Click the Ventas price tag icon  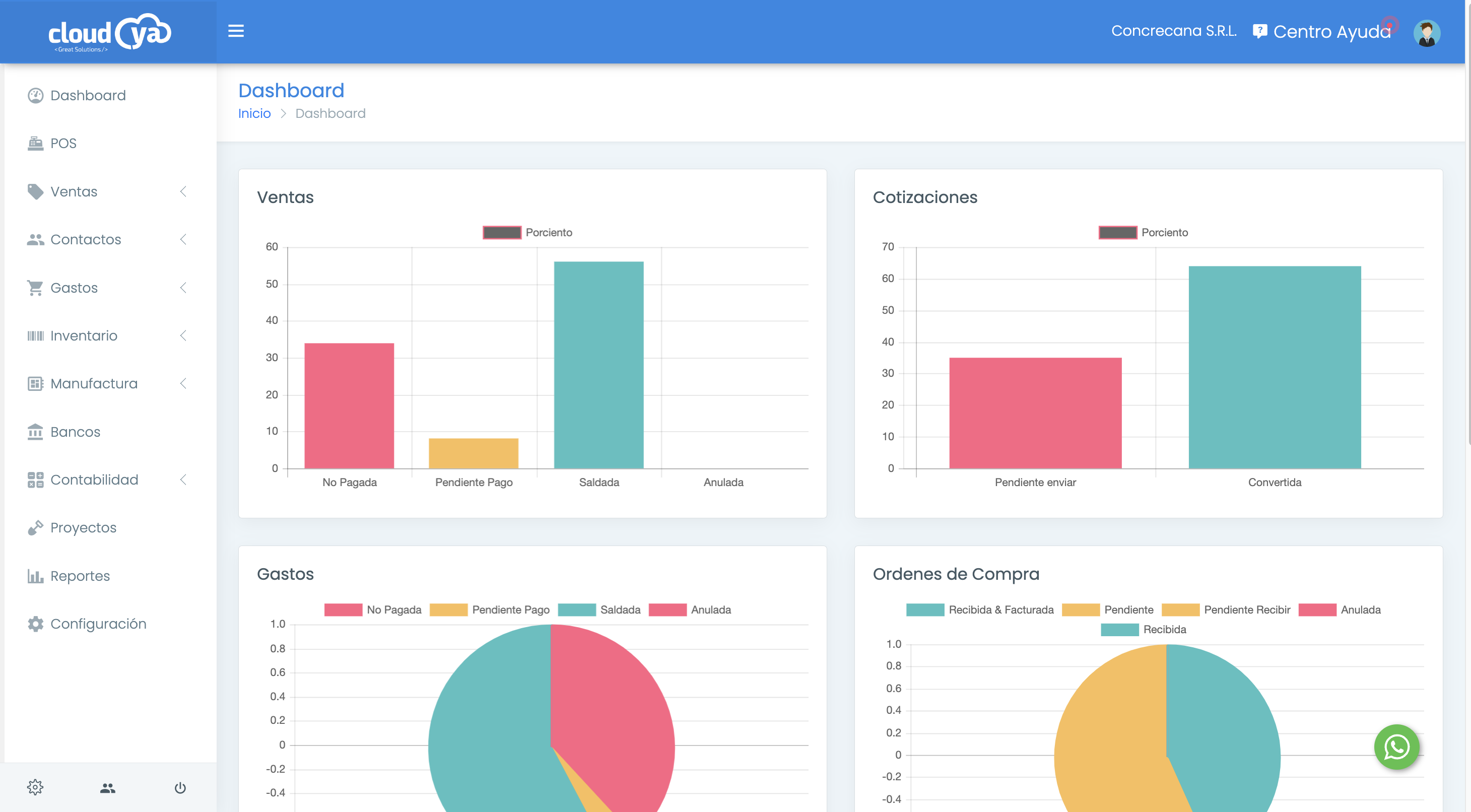pyautogui.click(x=35, y=191)
